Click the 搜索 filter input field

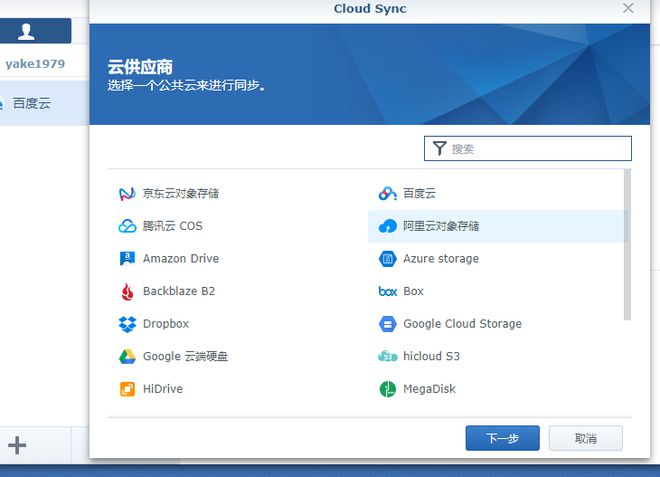pos(538,149)
